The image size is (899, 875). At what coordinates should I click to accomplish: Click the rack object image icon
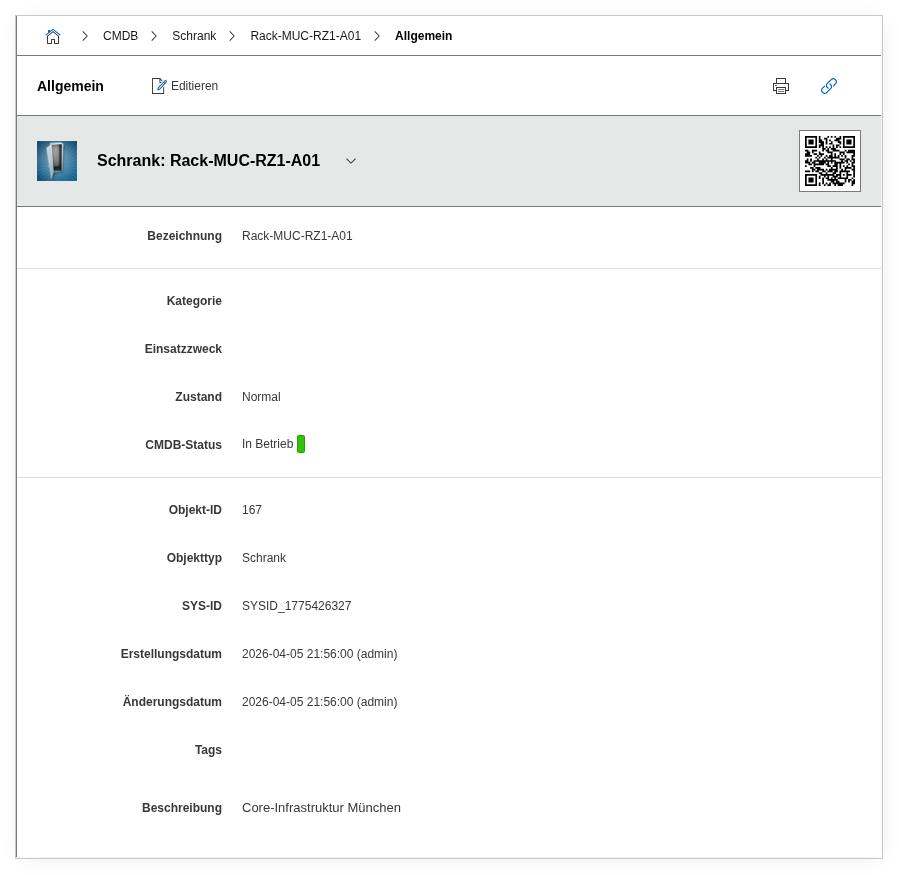(57, 161)
